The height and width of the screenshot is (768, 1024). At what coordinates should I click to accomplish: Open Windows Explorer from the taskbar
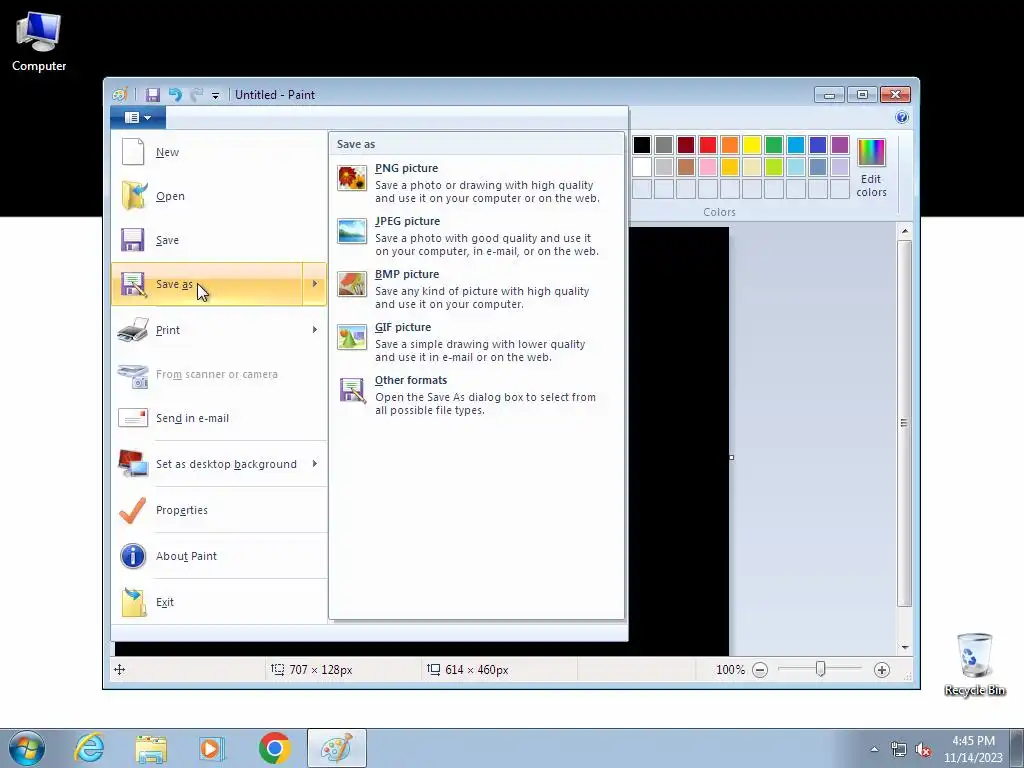point(151,748)
